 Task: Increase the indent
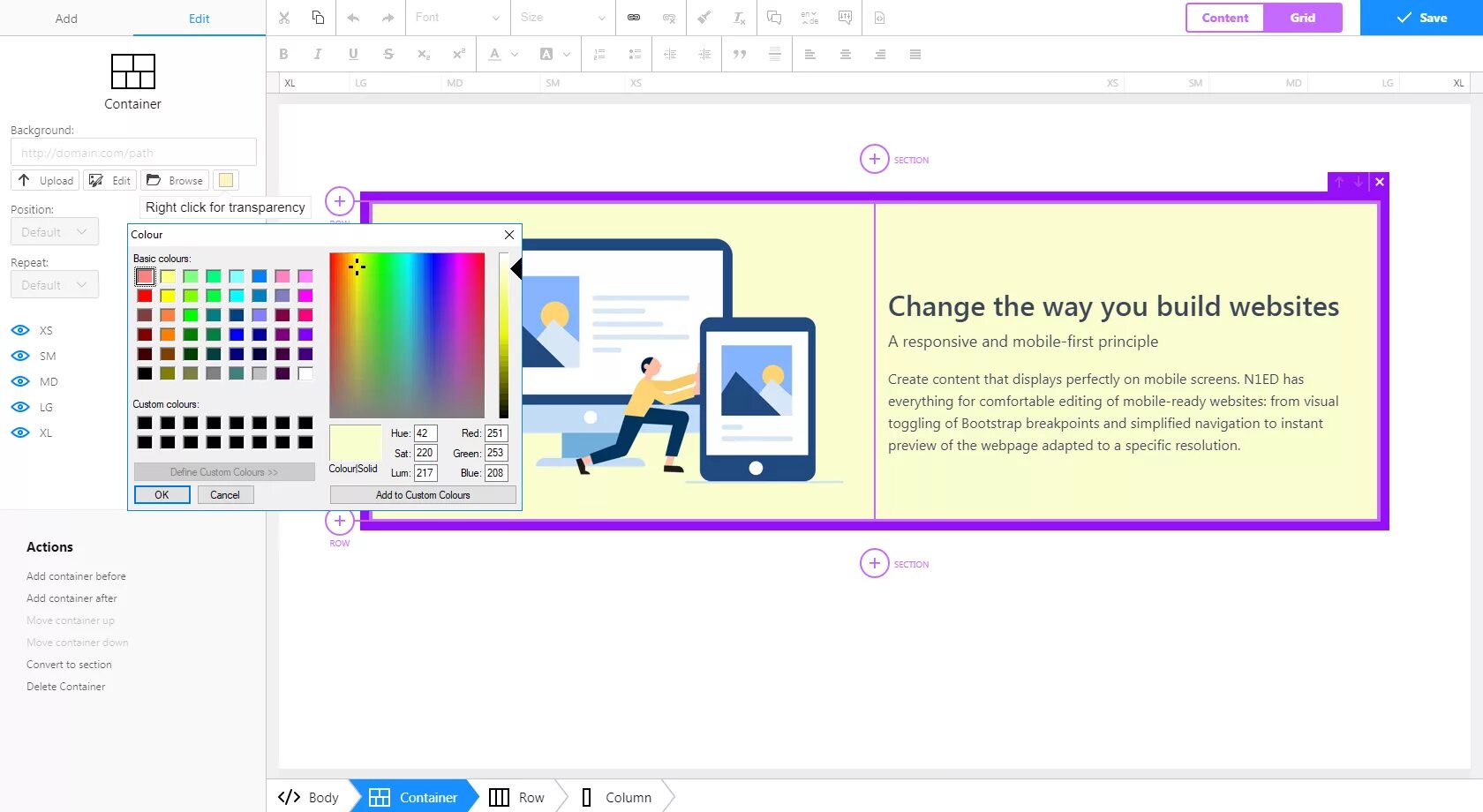point(704,54)
